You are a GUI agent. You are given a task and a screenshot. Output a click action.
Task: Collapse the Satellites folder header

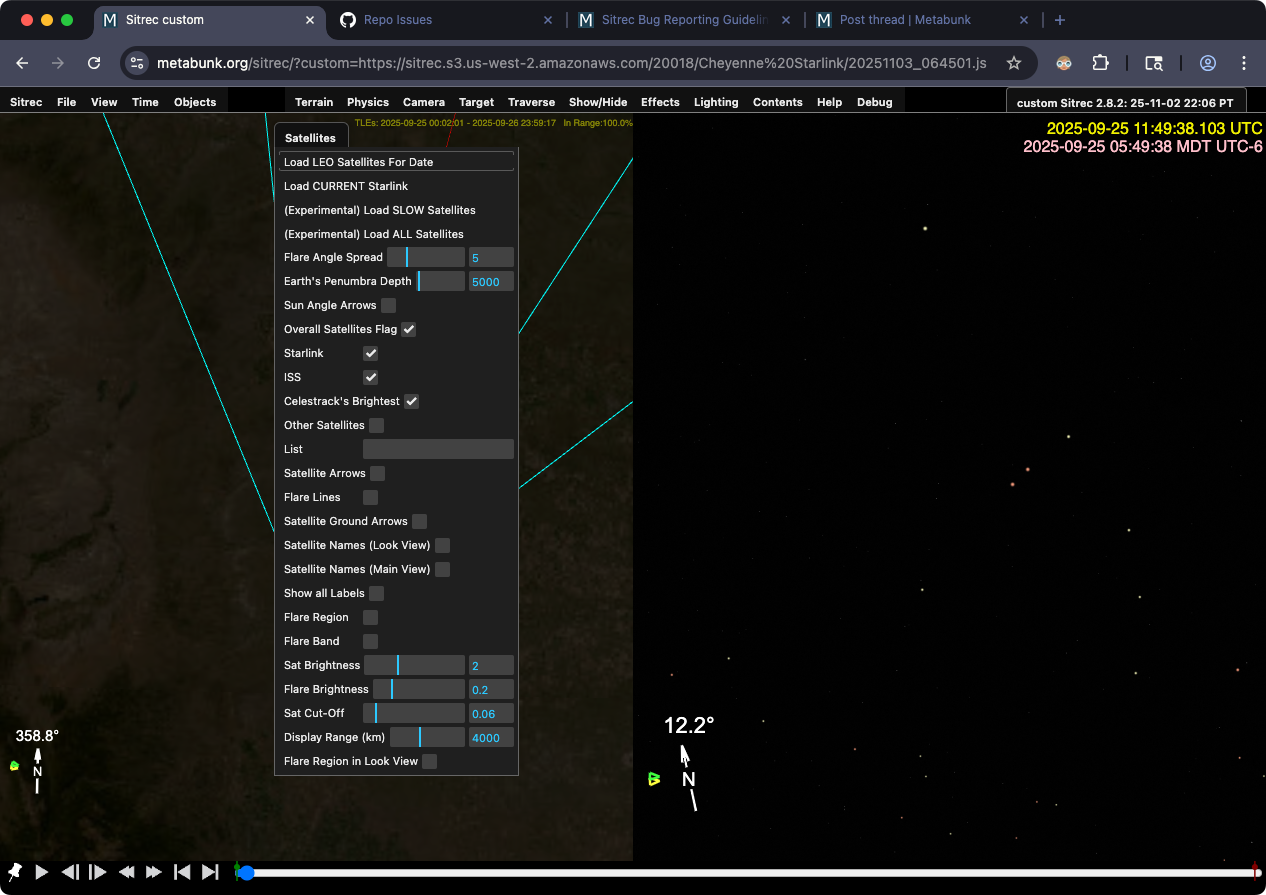click(310, 138)
